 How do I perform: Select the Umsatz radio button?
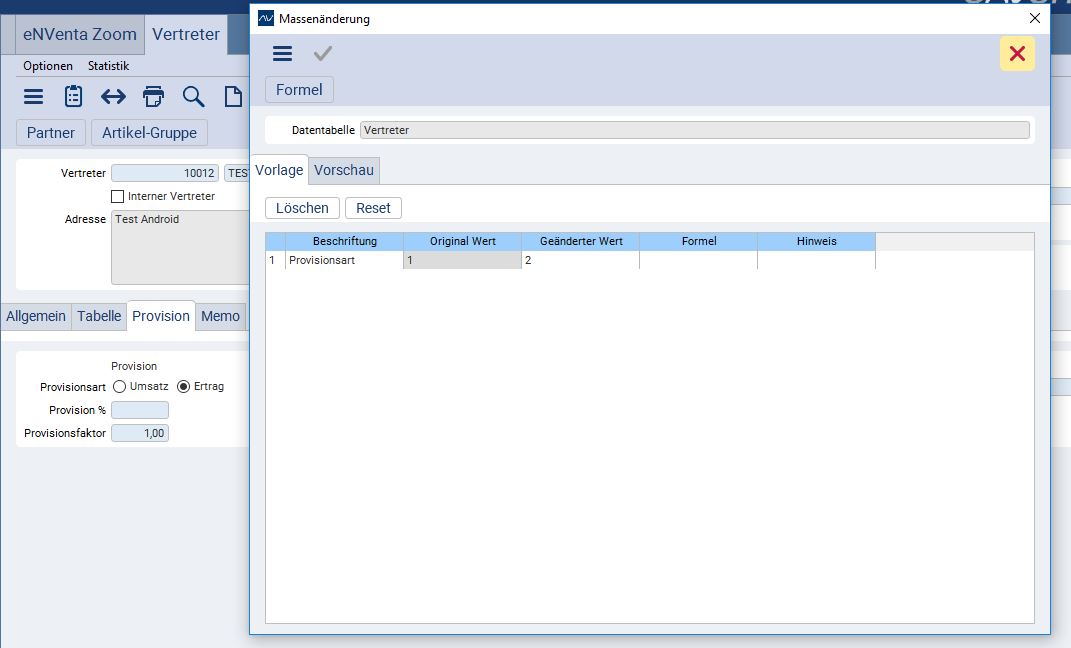coord(119,387)
